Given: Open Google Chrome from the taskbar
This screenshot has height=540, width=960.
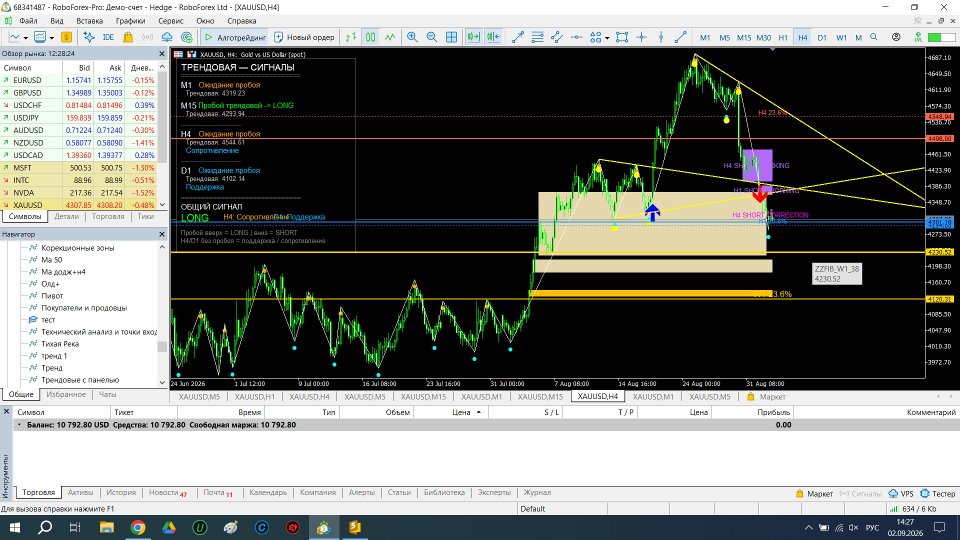Looking at the screenshot, I should pyautogui.click(x=138, y=527).
